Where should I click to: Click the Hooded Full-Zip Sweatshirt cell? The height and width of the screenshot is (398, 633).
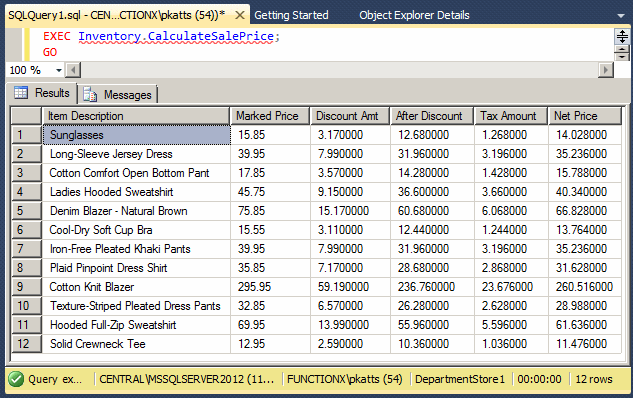pos(136,325)
